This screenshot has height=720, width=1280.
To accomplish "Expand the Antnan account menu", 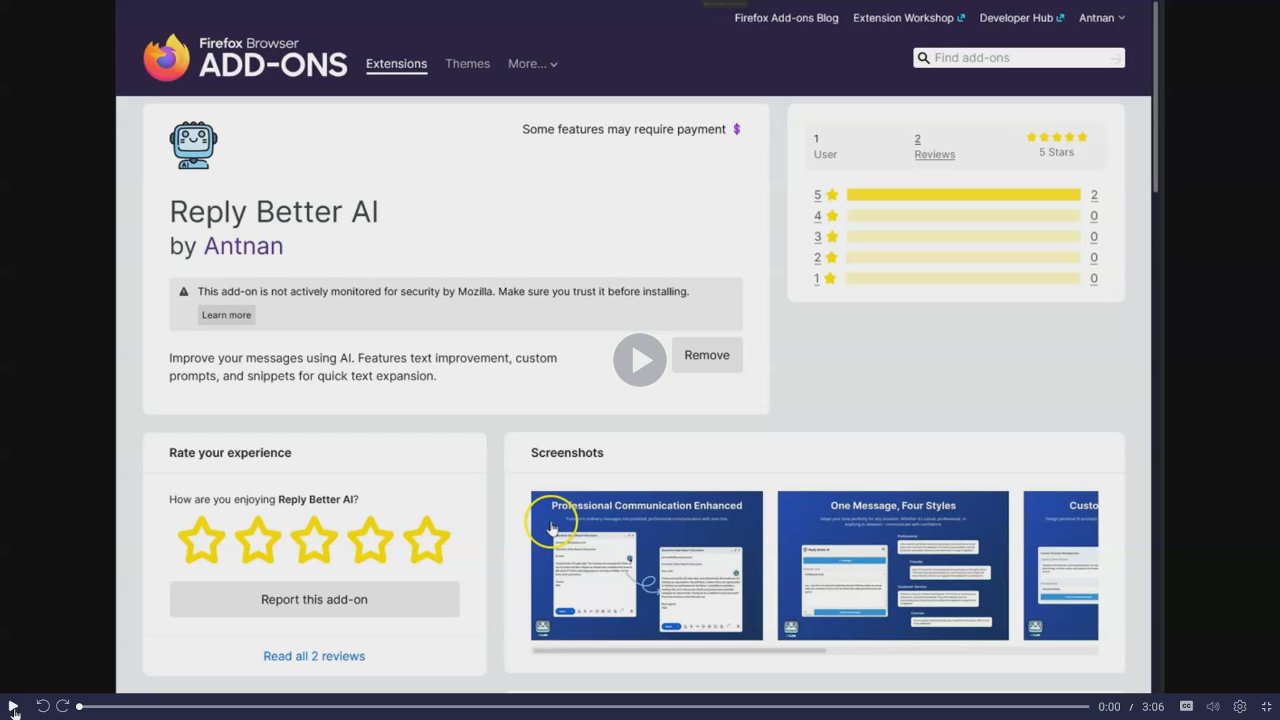I will pos(1102,18).
